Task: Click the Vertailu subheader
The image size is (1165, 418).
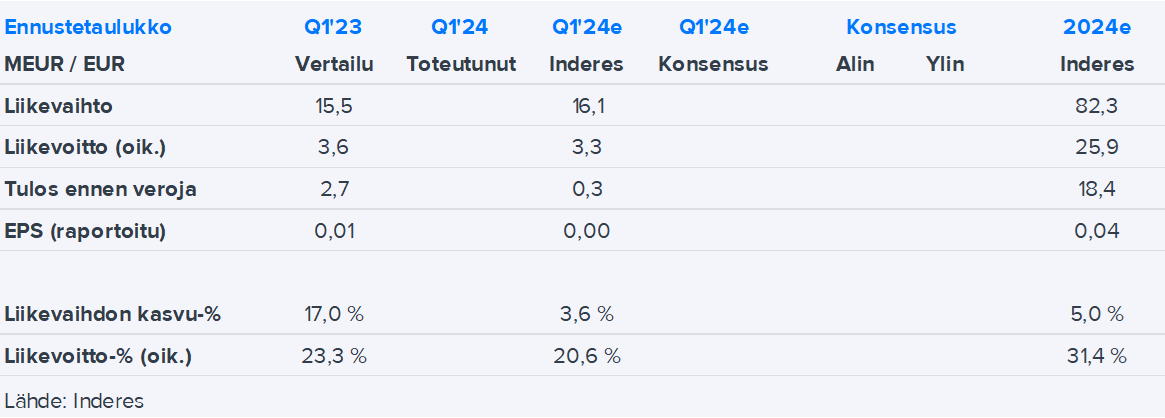Action: click(x=334, y=64)
